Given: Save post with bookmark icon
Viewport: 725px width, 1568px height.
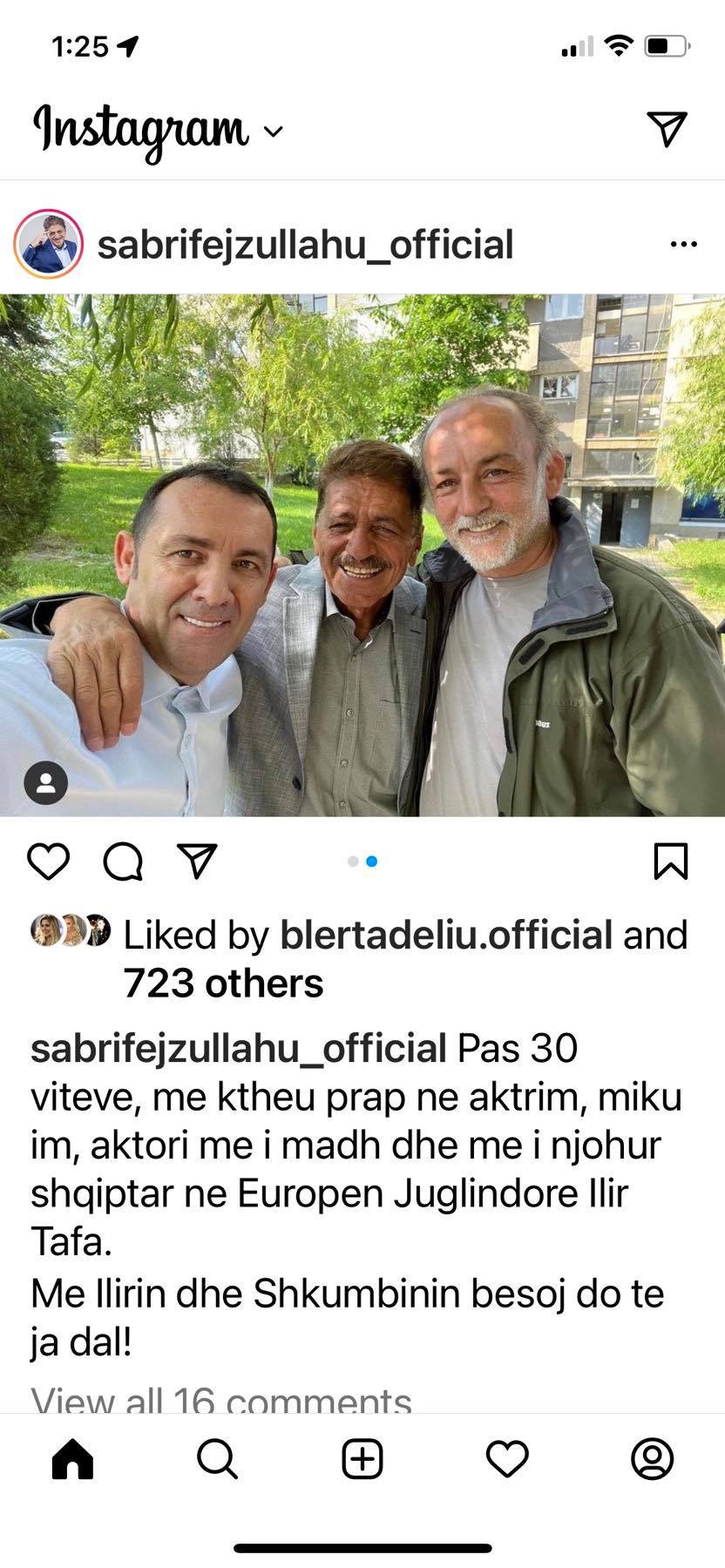Looking at the screenshot, I should [x=671, y=862].
